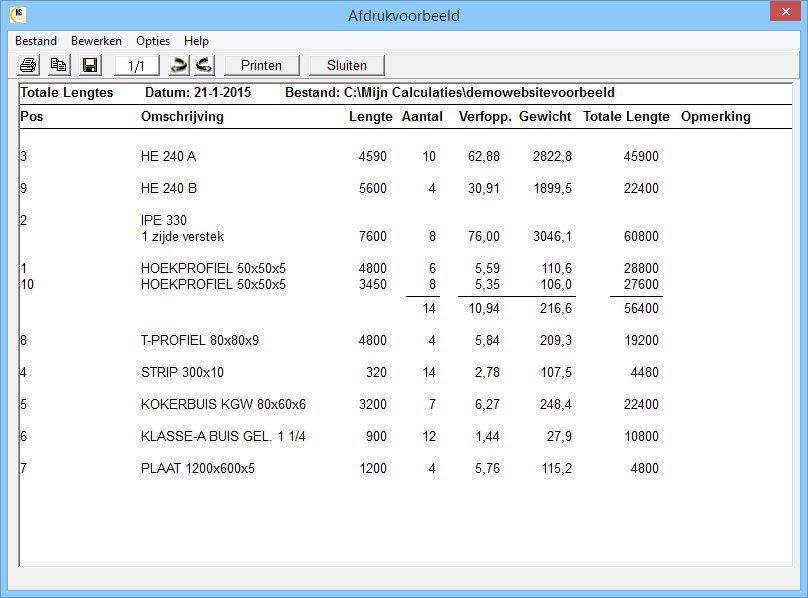Click the application icon in the title bar
The image size is (808, 598).
click(18, 15)
